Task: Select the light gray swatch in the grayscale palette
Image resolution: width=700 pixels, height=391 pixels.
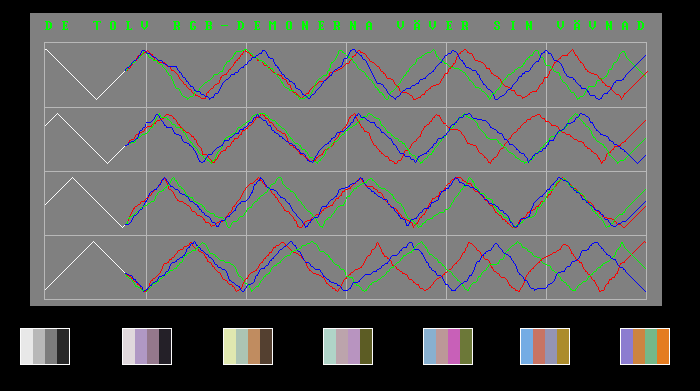Action: (39, 346)
